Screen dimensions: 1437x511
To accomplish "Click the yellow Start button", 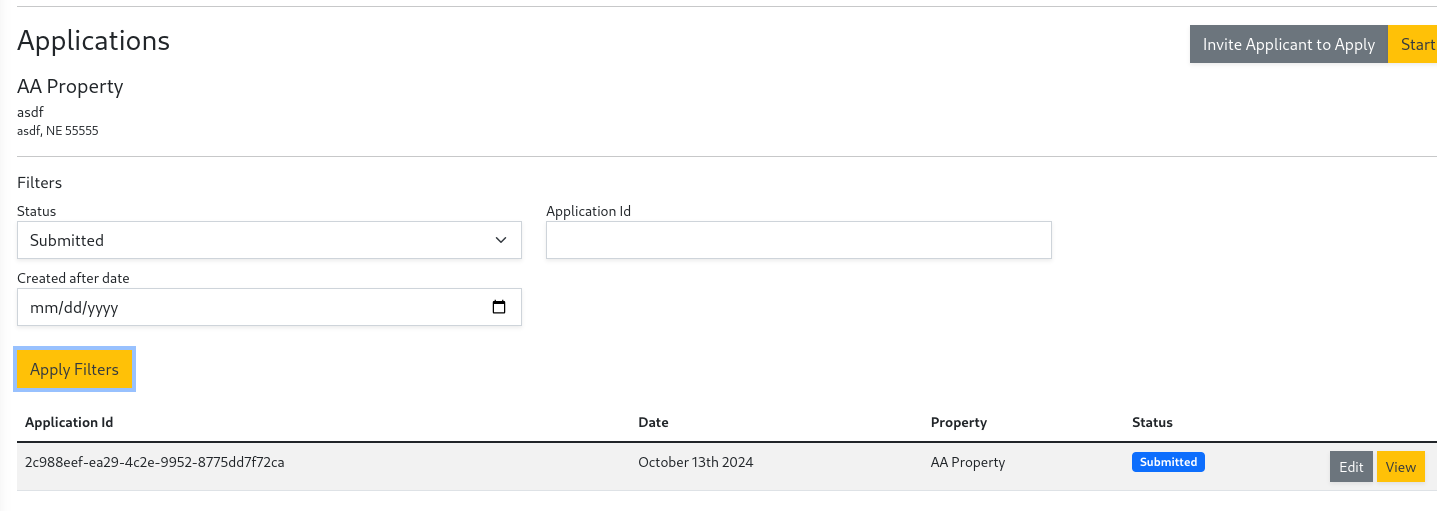I will (1416, 44).
